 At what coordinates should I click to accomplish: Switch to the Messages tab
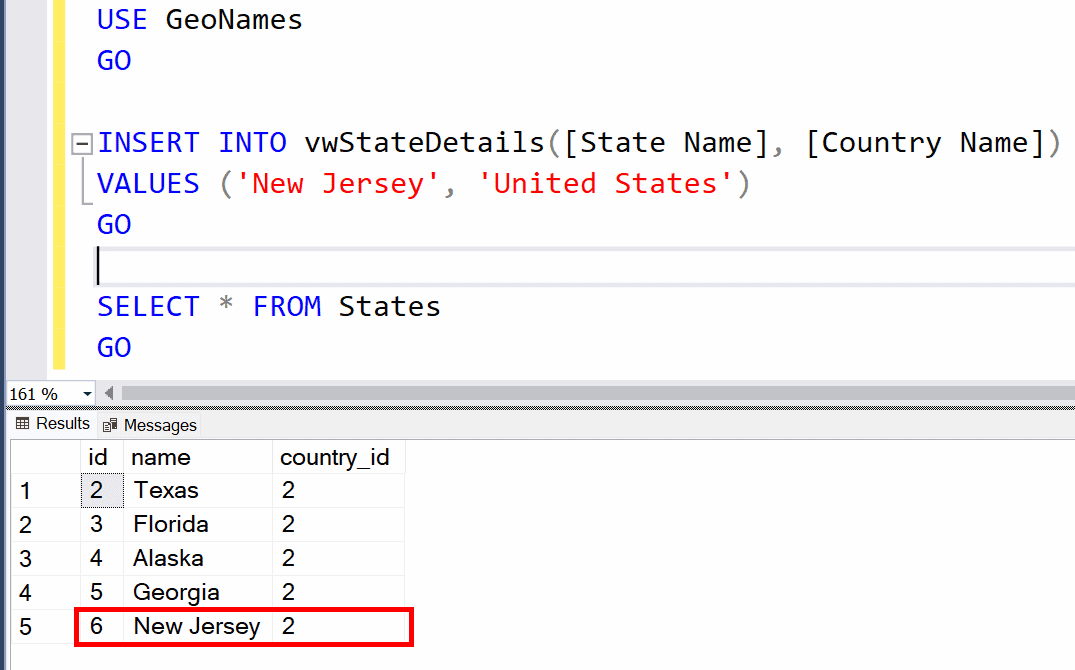pos(150,423)
